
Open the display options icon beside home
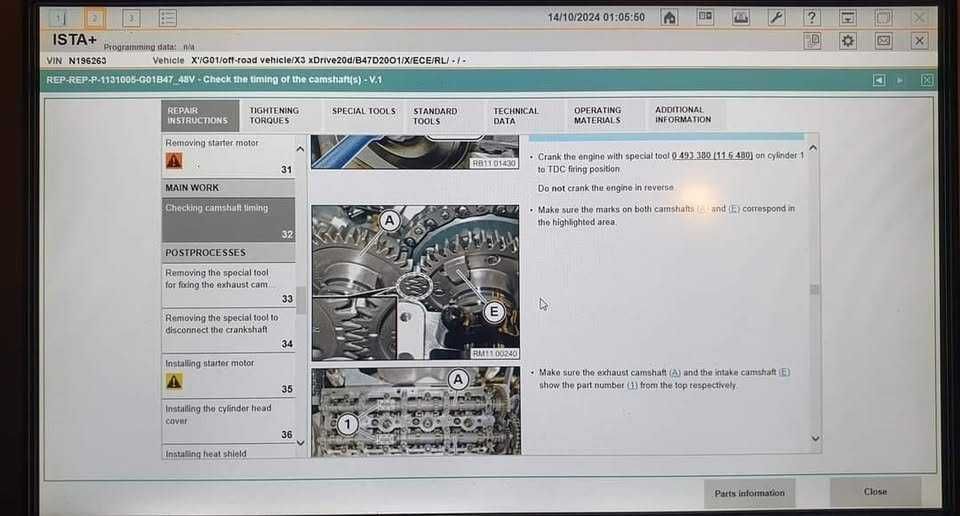pos(705,17)
